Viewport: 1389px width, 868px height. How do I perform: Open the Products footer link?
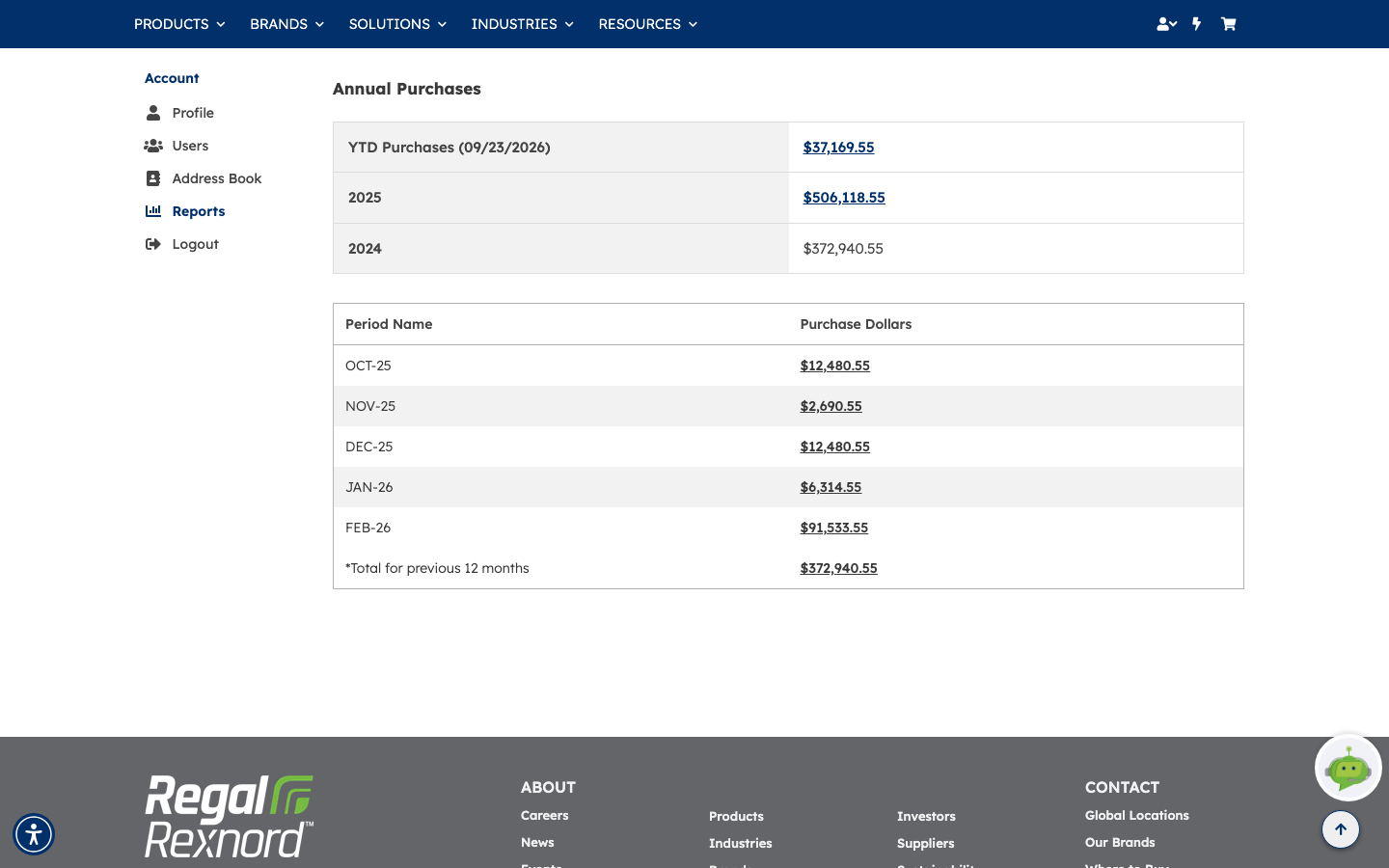736,816
